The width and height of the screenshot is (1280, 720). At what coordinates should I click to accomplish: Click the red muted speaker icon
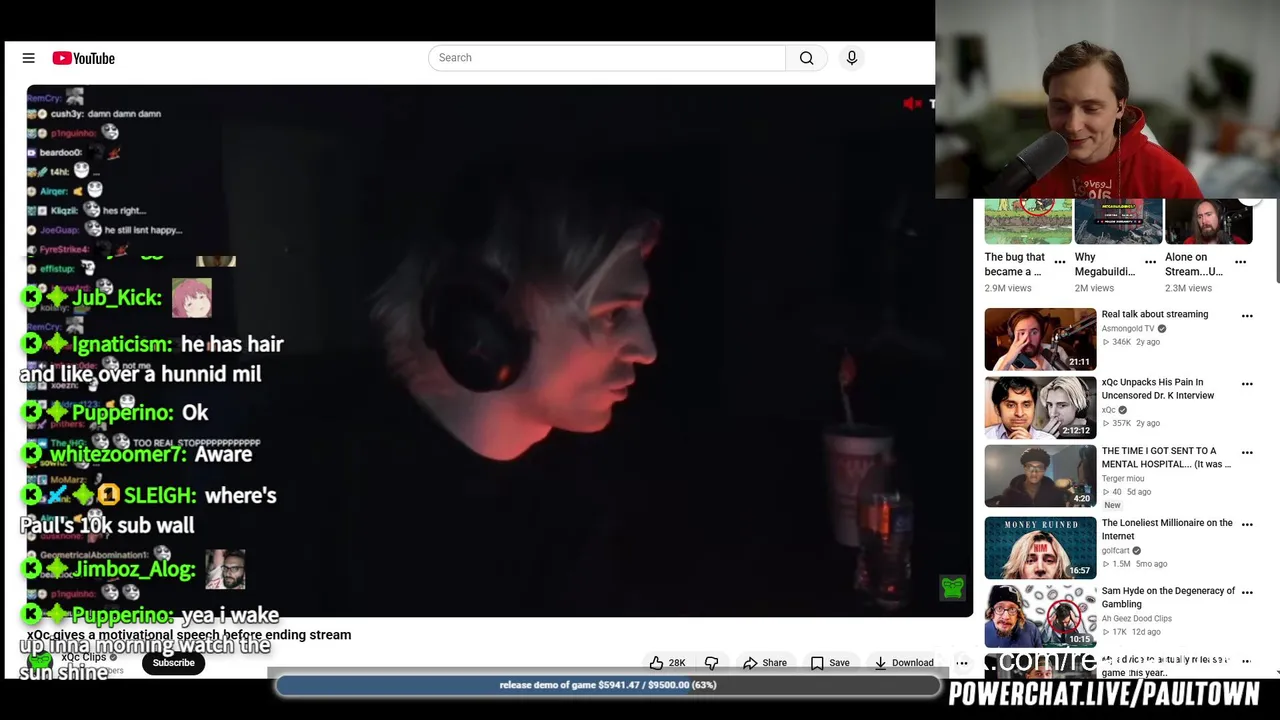click(x=912, y=103)
